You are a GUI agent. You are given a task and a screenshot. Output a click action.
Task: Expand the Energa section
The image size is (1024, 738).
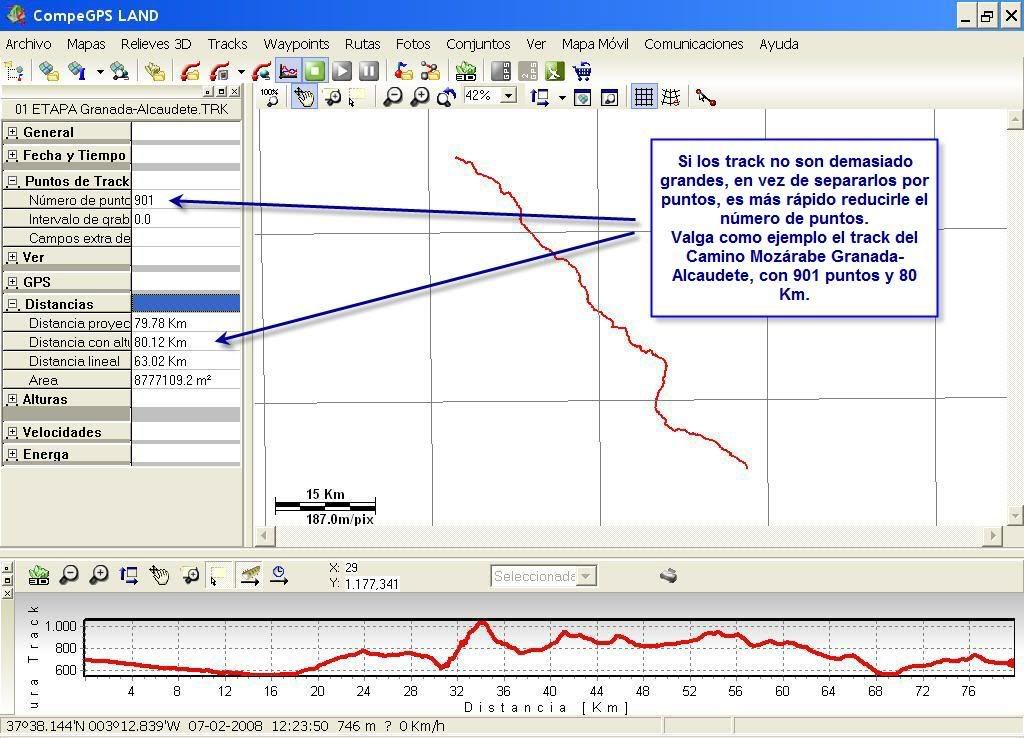(12, 454)
